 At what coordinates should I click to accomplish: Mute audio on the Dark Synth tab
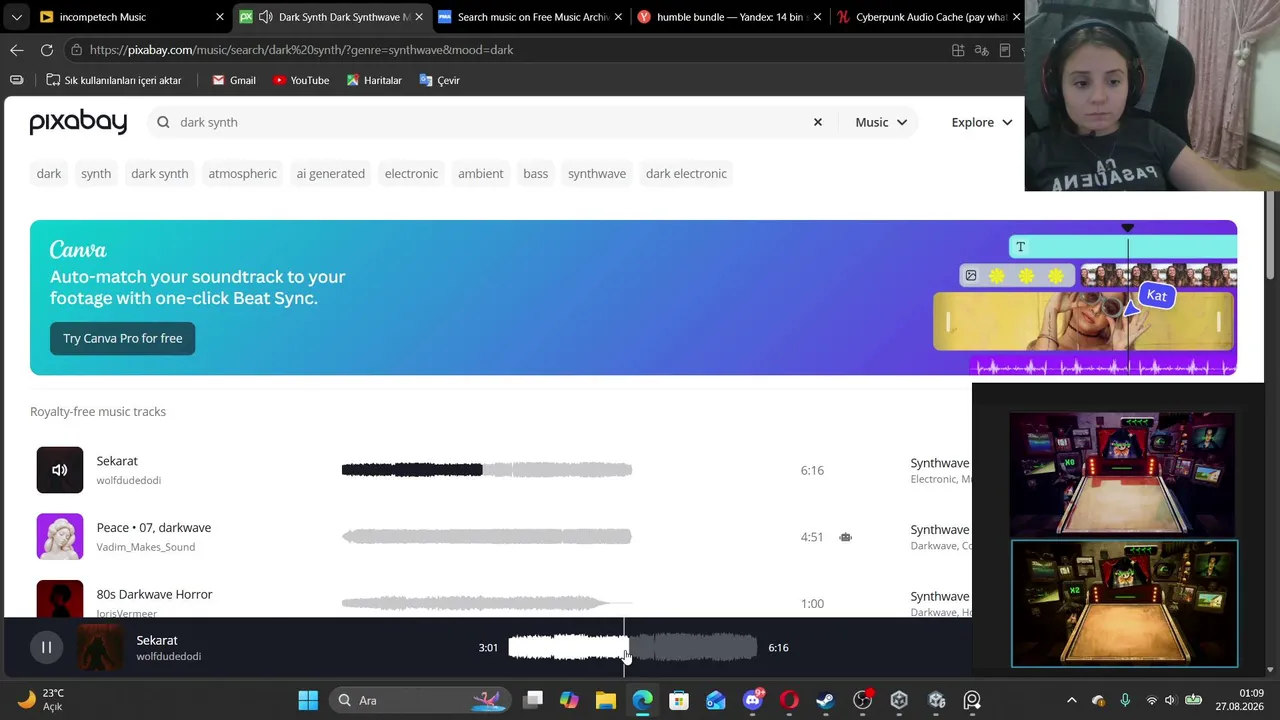point(265,17)
